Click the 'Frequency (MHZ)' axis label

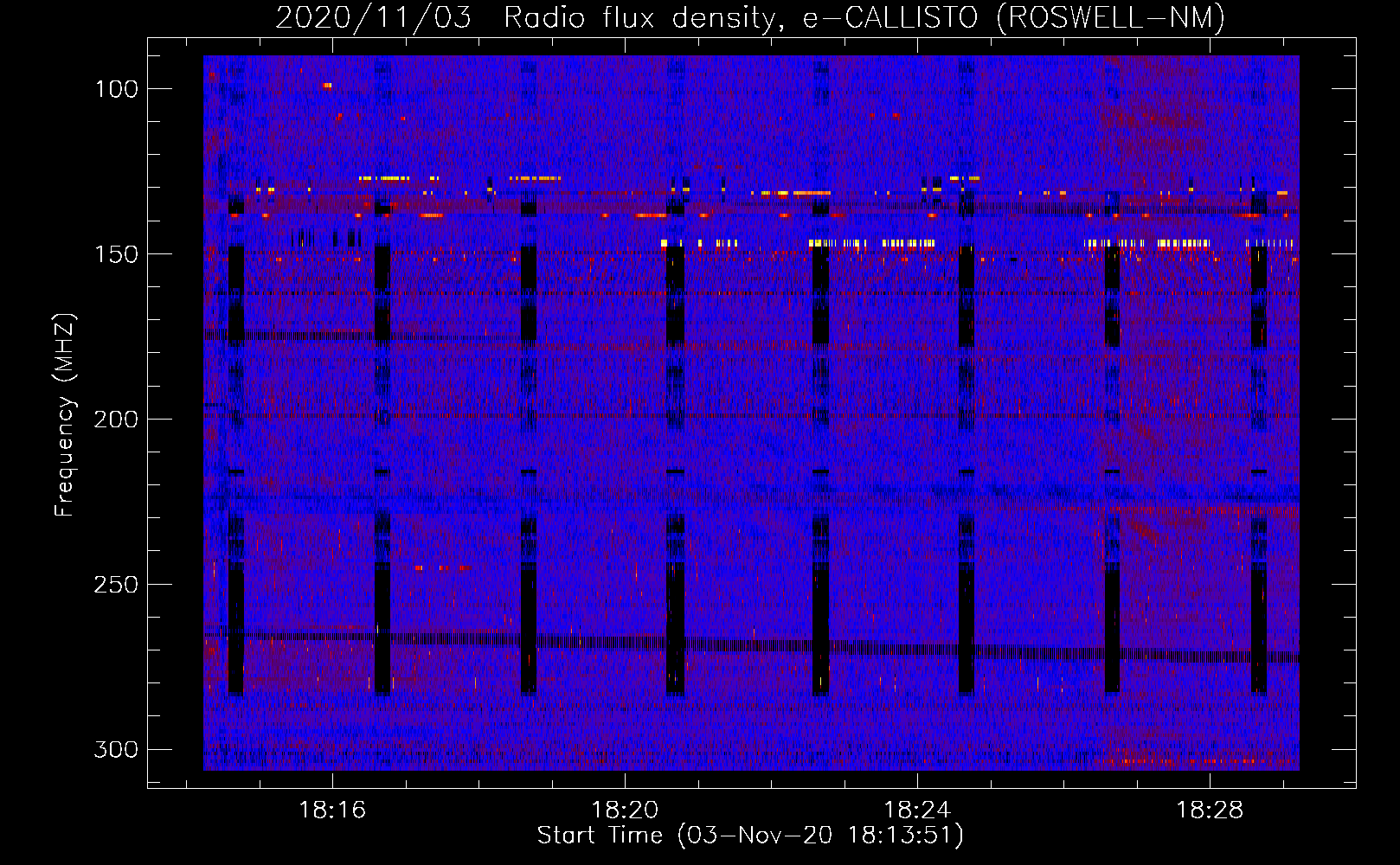point(65,414)
